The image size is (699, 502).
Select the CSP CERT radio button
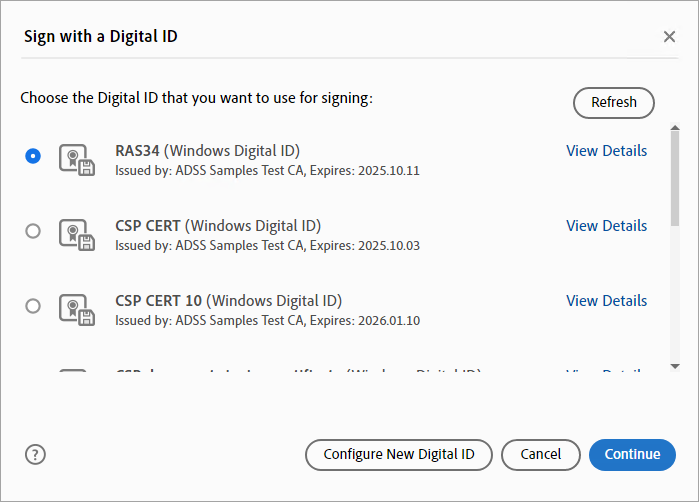click(33, 231)
